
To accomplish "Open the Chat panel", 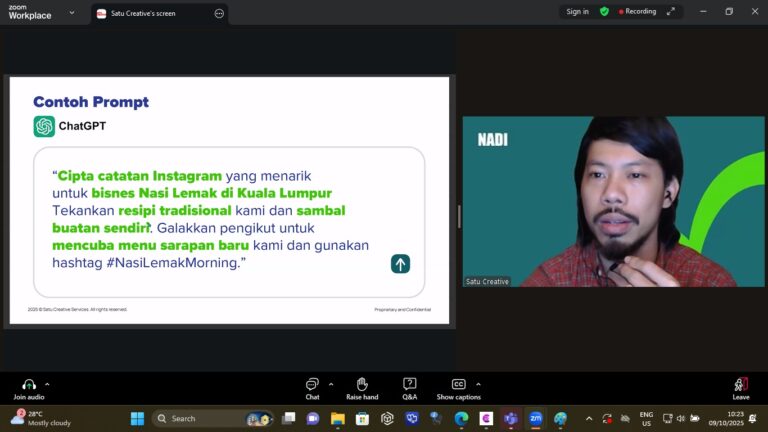I will (312, 385).
